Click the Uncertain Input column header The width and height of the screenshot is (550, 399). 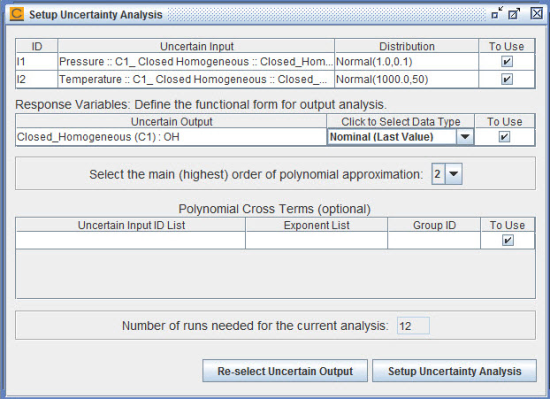pos(196,46)
